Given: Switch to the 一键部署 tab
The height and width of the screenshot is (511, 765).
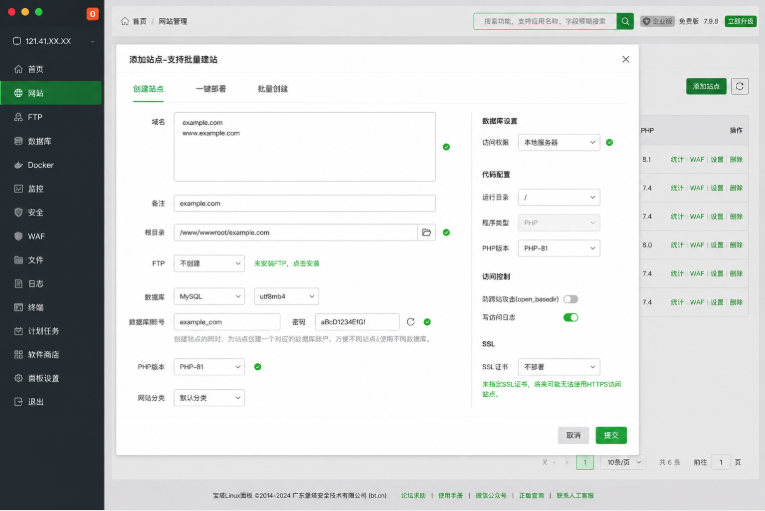Looking at the screenshot, I should pos(211,89).
